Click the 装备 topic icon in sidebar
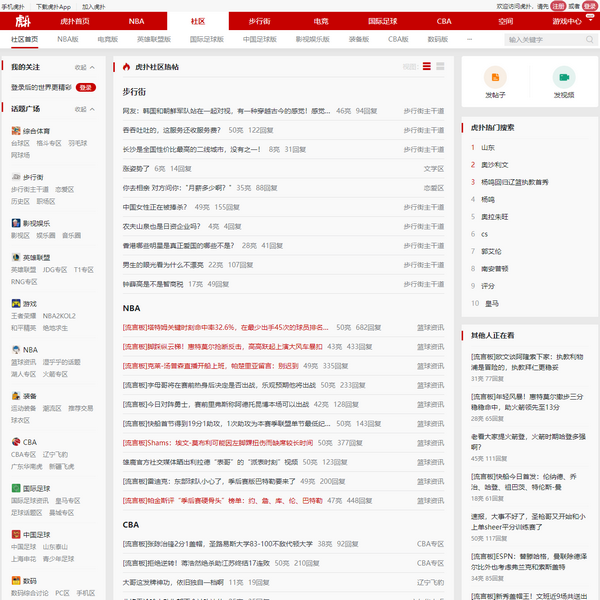The image size is (600, 600). [16, 396]
